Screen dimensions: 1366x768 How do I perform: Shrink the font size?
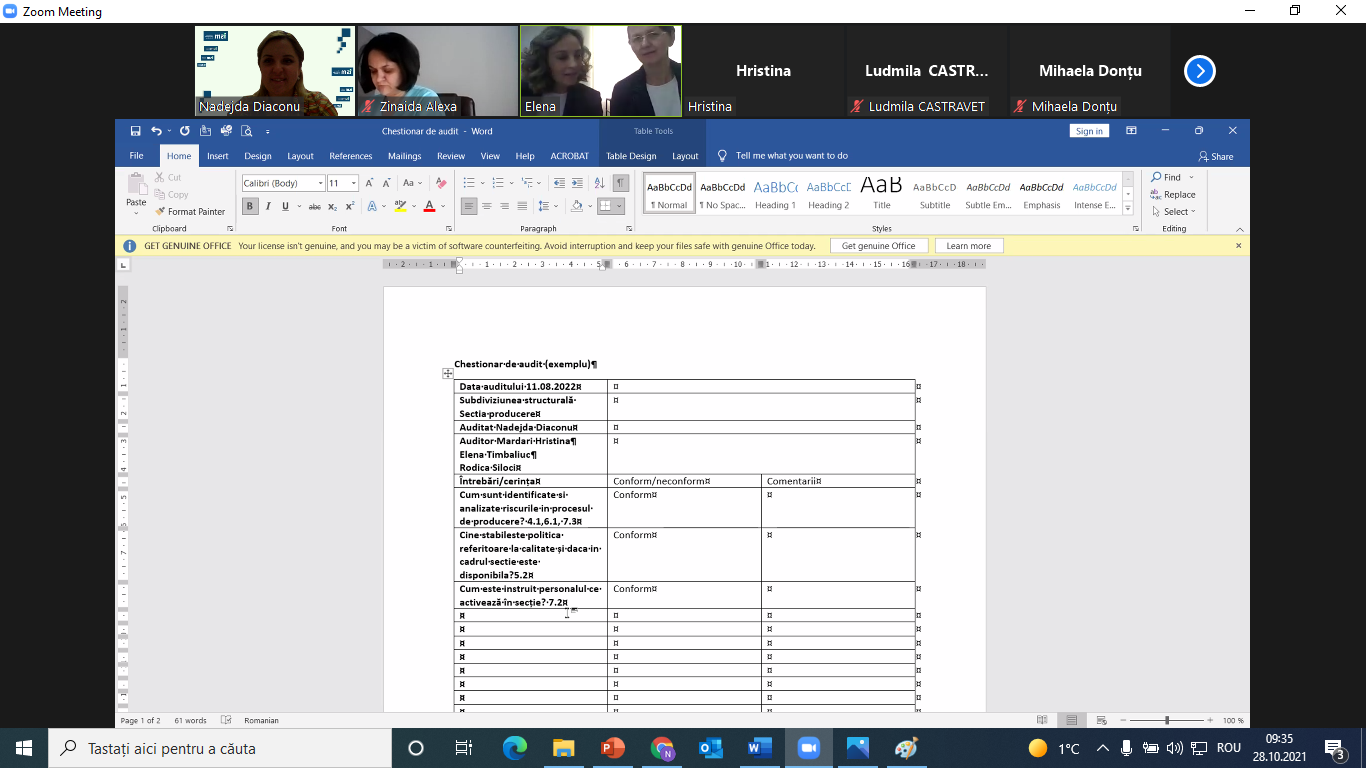coord(386,183)
